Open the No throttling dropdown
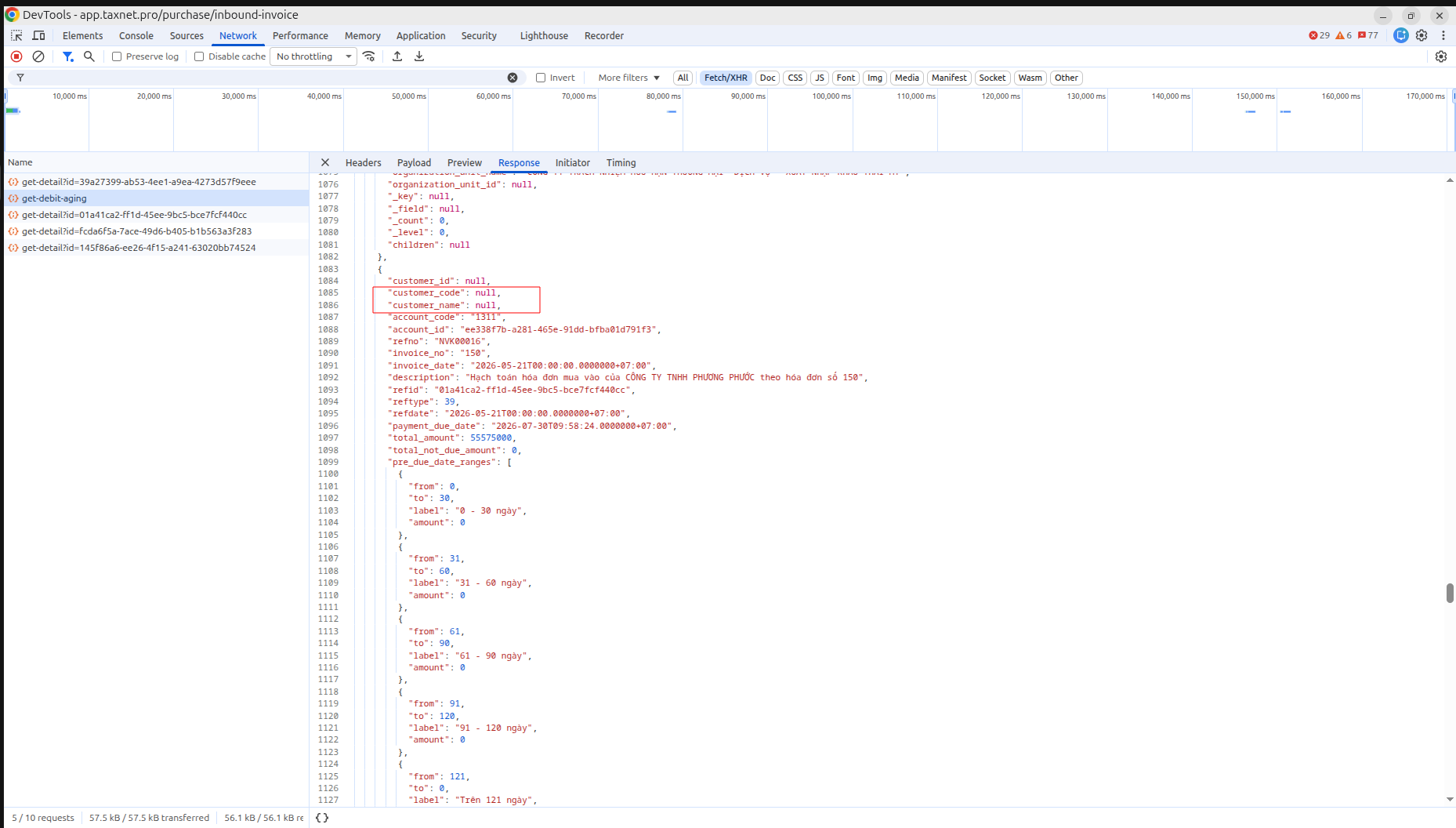This screenshot has height=828, width=1456. (313, 56)
